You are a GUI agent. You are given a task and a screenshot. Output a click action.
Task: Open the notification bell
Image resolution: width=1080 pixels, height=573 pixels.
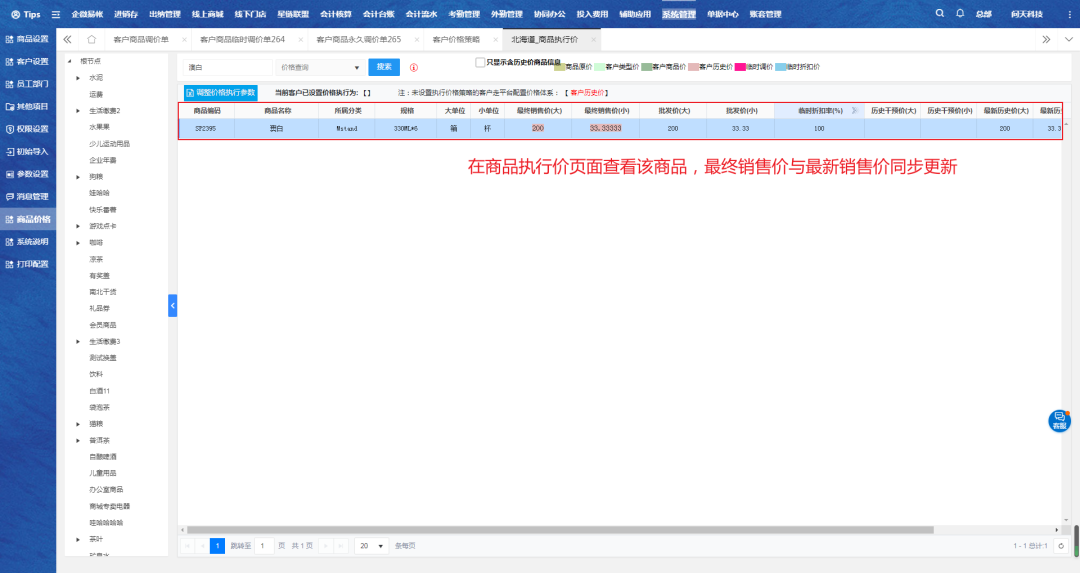point(960,14)
